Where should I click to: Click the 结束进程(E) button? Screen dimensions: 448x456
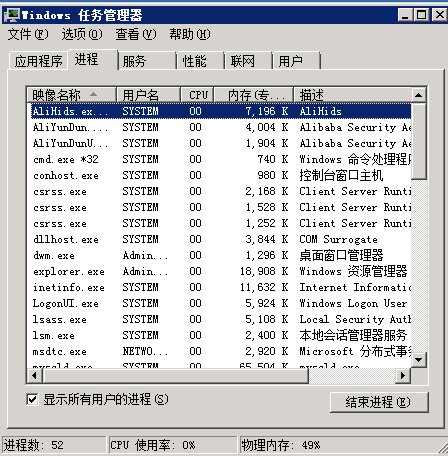(x=379, y=402)
